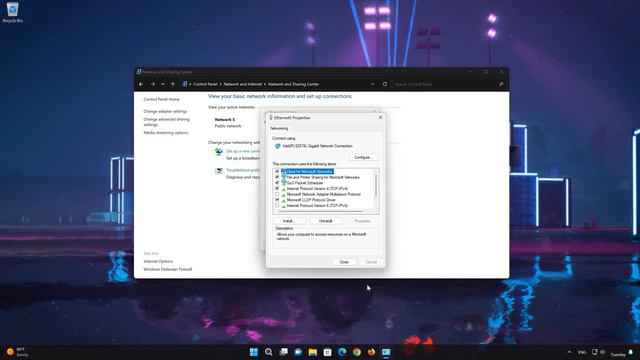Screen dimensions: 640x360
Task: Click Troubleshoot problems link
Action: [x=243, y=170]
